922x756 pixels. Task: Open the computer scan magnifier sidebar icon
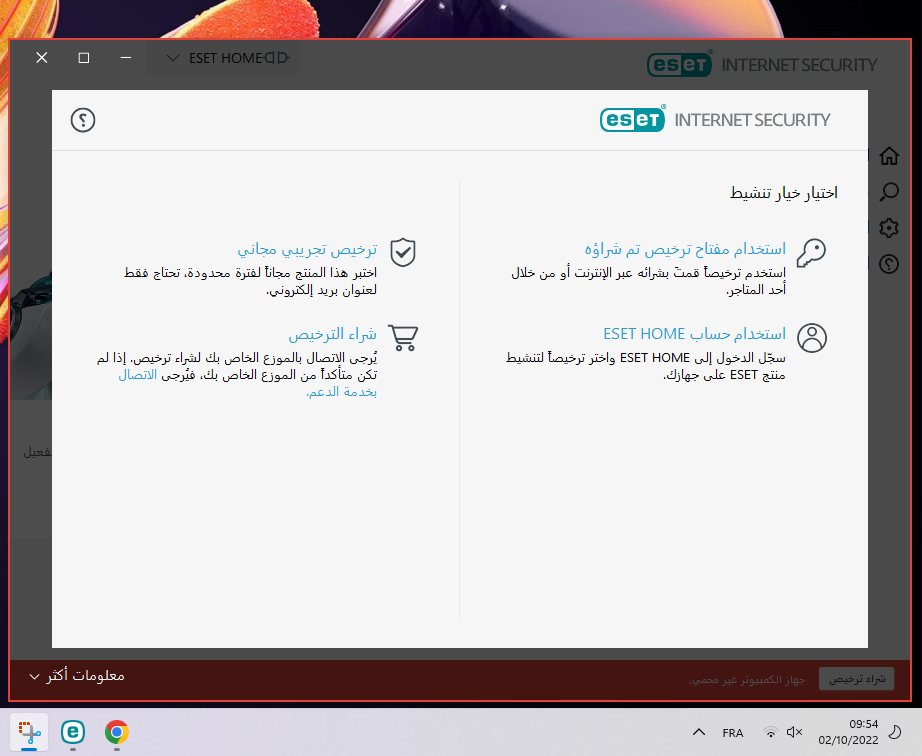click(889, 192)
